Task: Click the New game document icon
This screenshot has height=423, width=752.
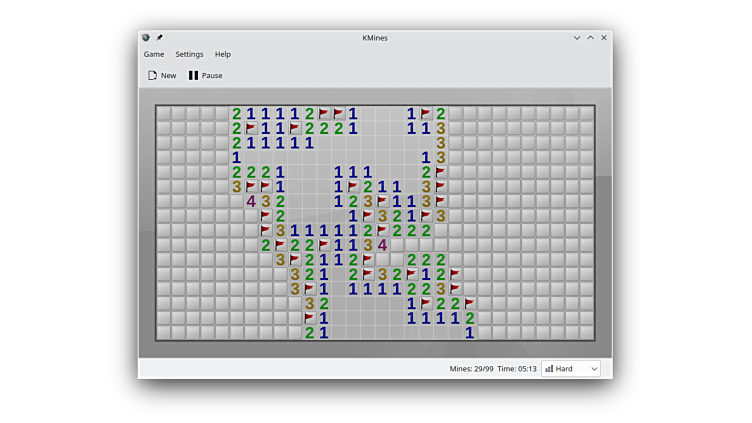Action: pos(153,75)
